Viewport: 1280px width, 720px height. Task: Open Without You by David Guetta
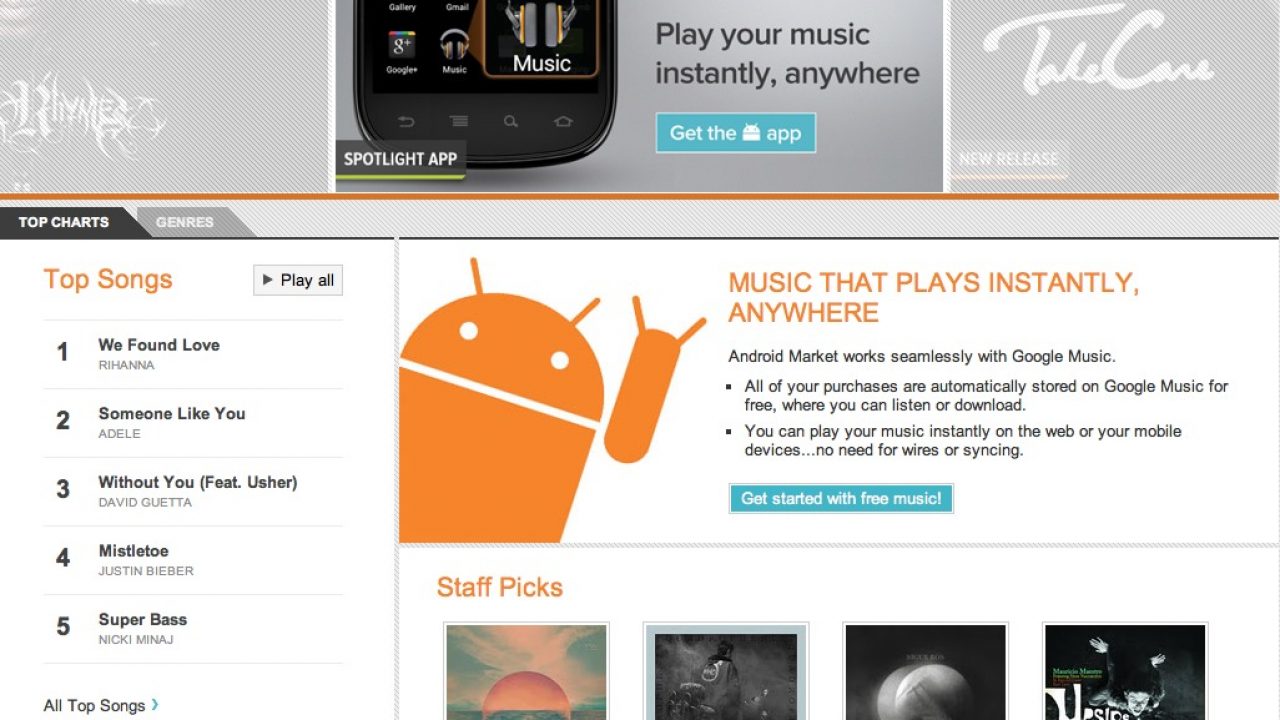[x=193, y=491]
